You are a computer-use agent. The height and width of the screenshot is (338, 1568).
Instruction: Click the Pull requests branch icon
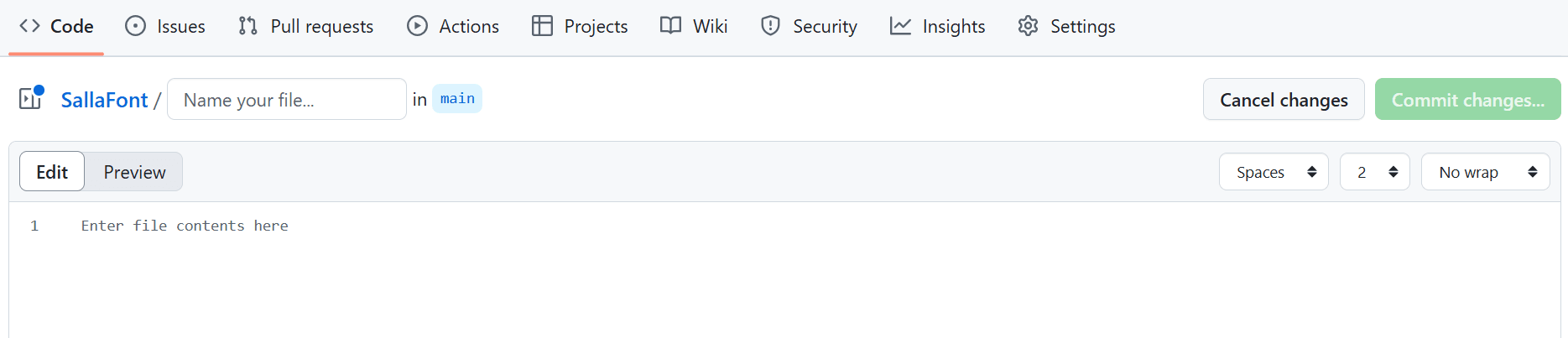(247, 26)
